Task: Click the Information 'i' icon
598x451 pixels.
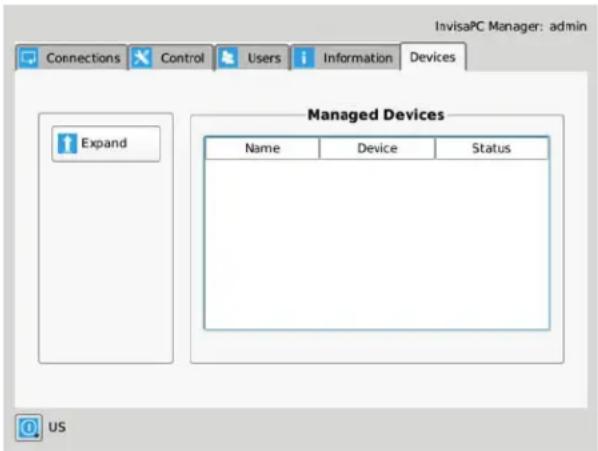Action: 304,58
